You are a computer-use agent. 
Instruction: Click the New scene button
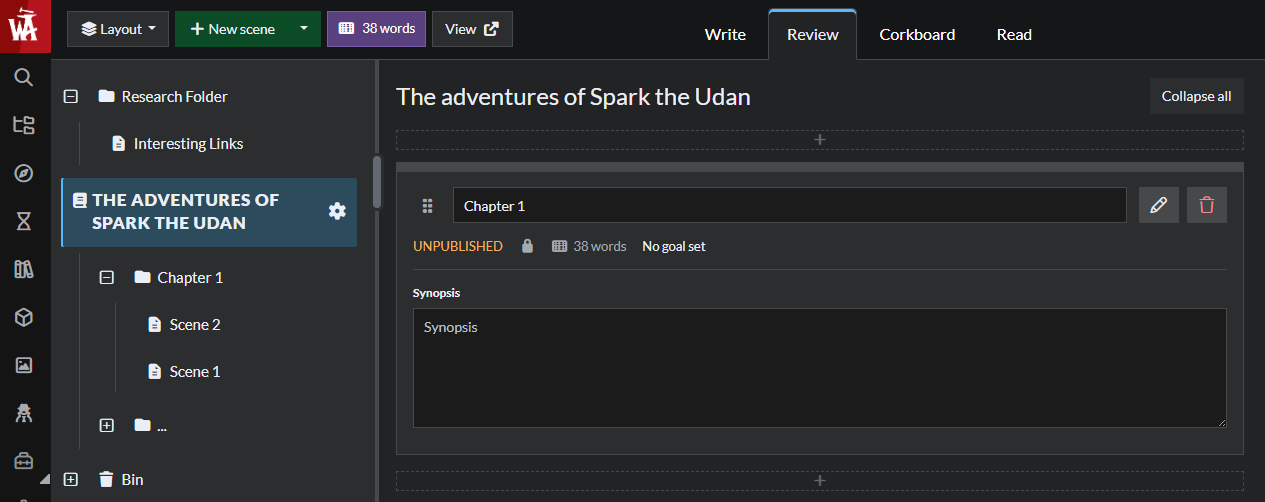[232, 29]
